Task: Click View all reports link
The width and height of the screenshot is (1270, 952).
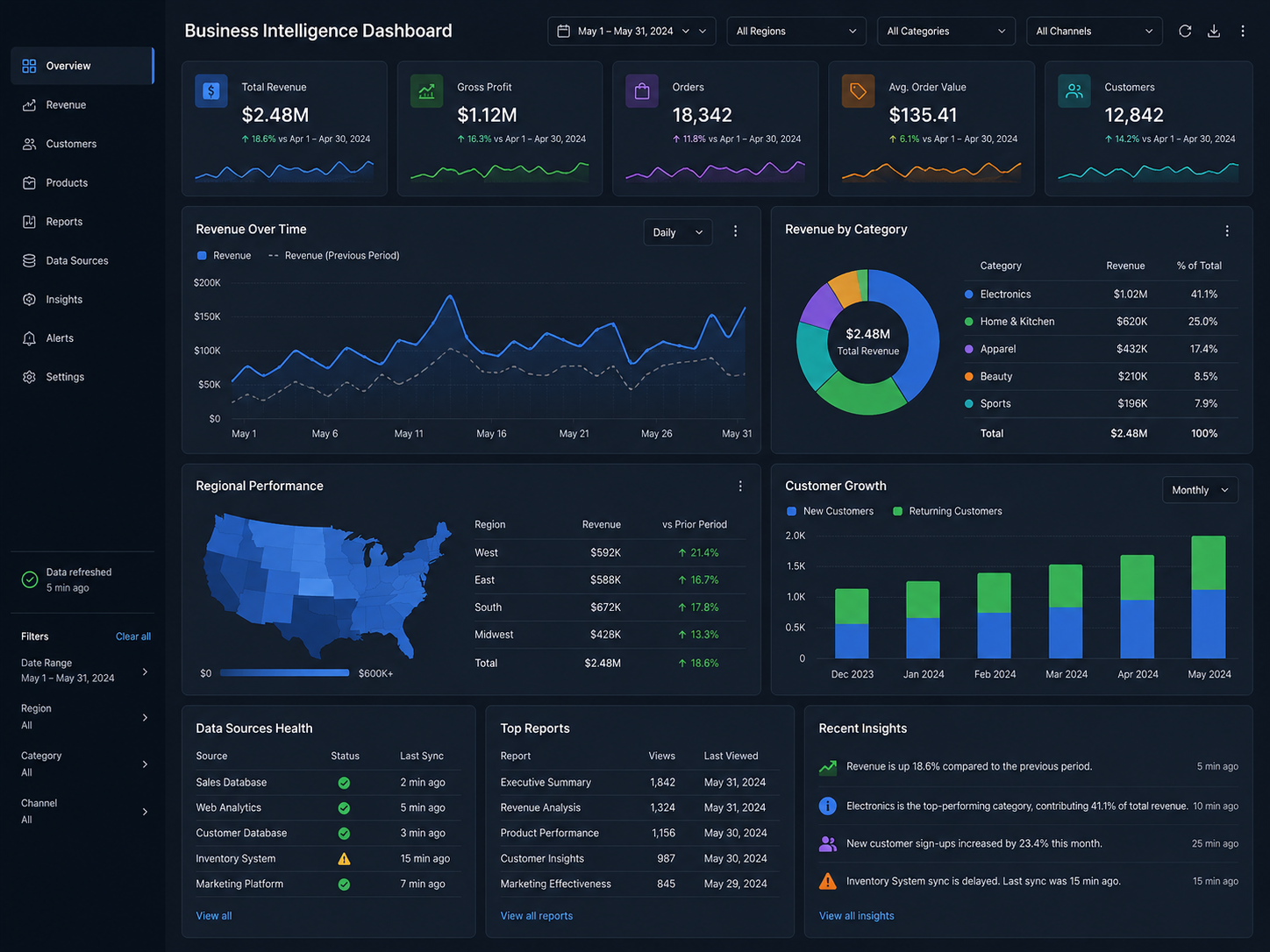Action: point(537,916)
